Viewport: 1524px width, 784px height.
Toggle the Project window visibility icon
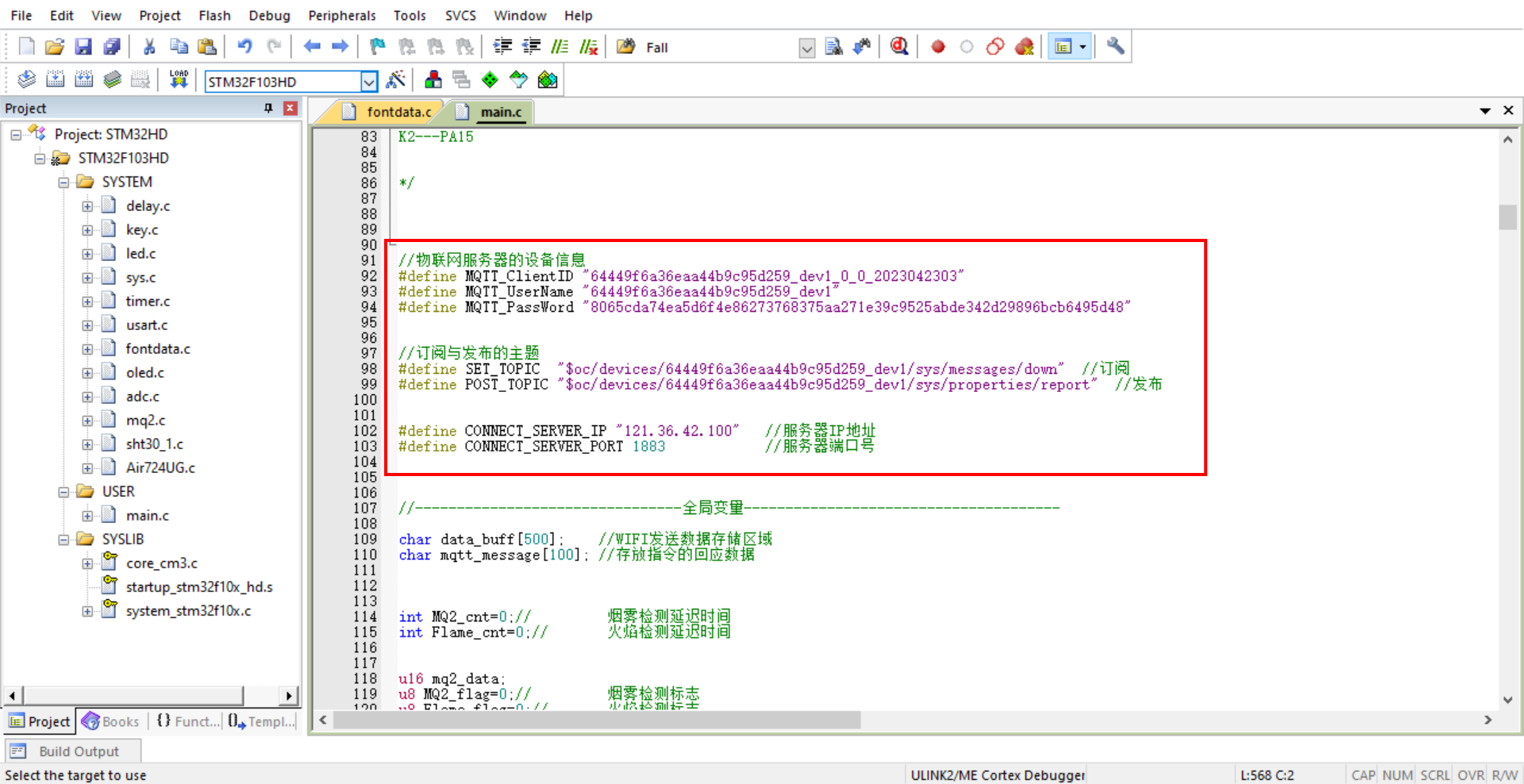tap(1064, 46)
